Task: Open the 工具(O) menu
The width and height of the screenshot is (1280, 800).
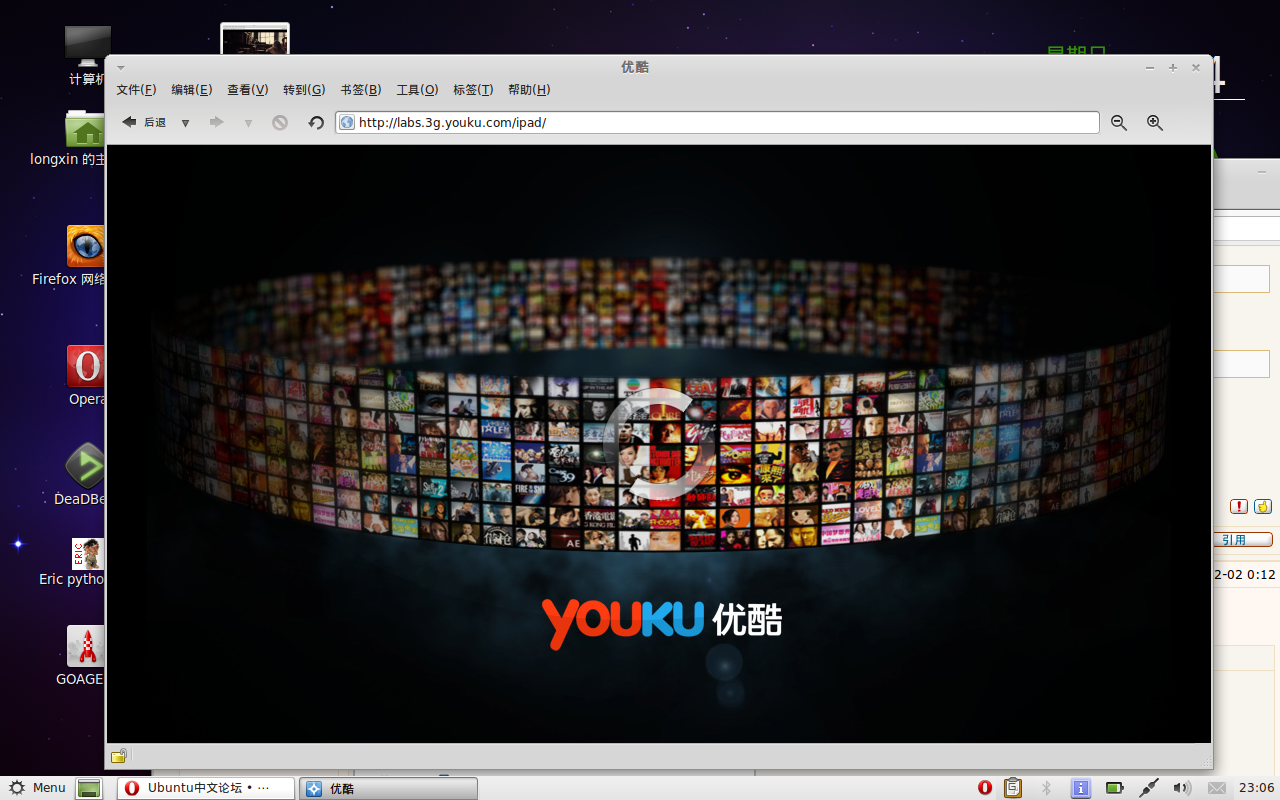Action: (x=417, y=90)
